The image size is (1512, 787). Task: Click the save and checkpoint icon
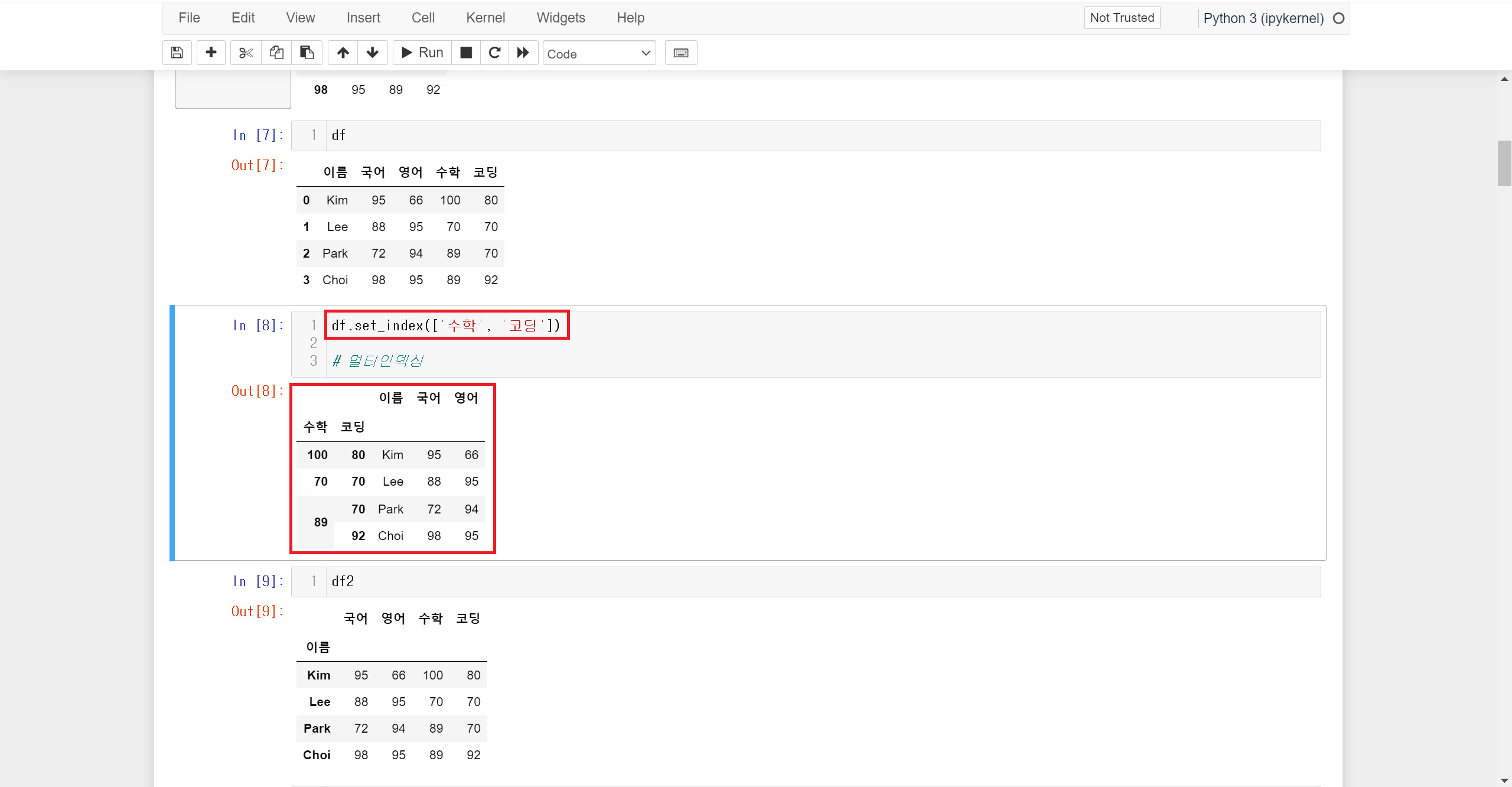(177, 53)
